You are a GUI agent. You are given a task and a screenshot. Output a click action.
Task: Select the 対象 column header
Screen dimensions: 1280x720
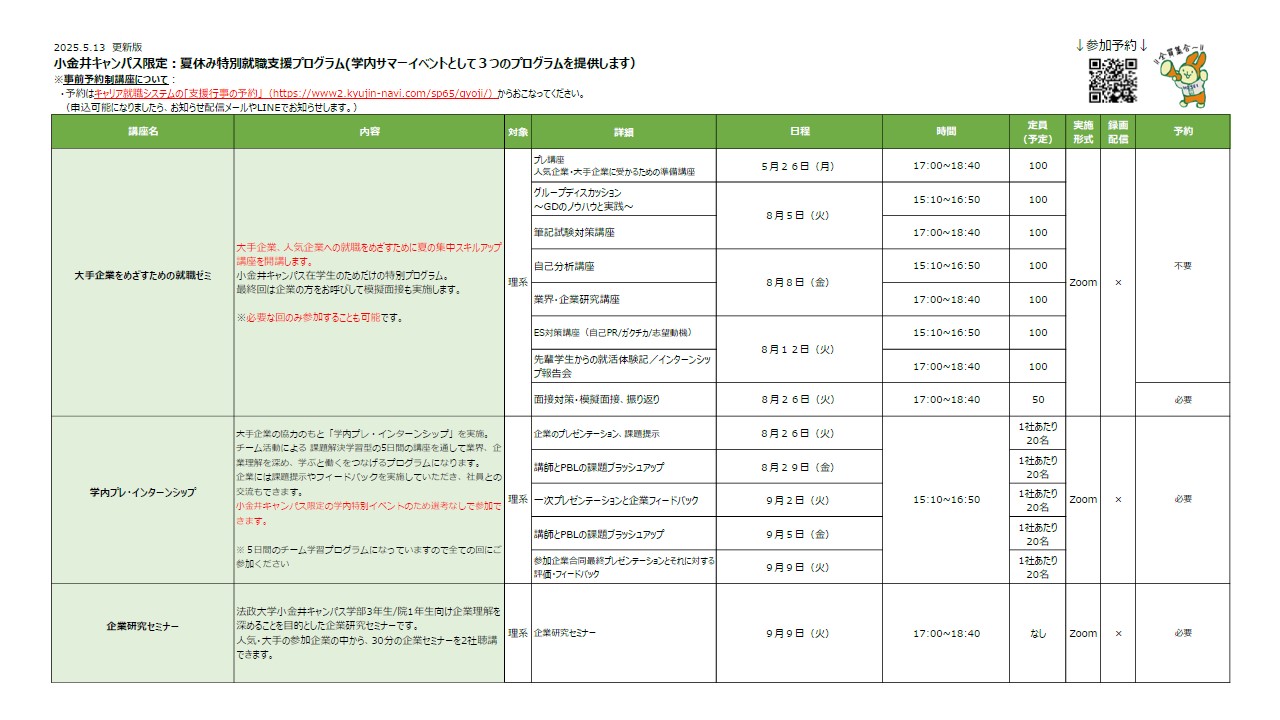517,132
